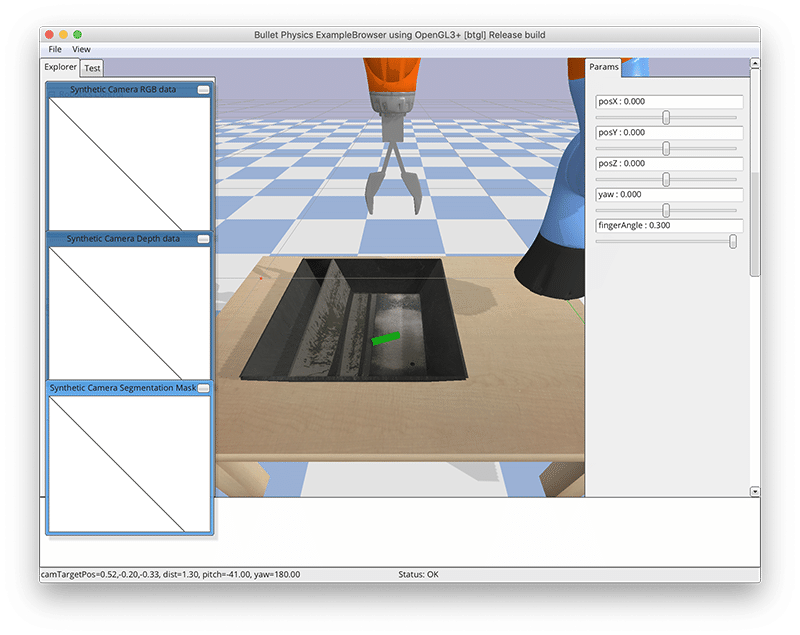Click the posX value field
The width and height of the screenshot is (800, 635).
point(668,101)
